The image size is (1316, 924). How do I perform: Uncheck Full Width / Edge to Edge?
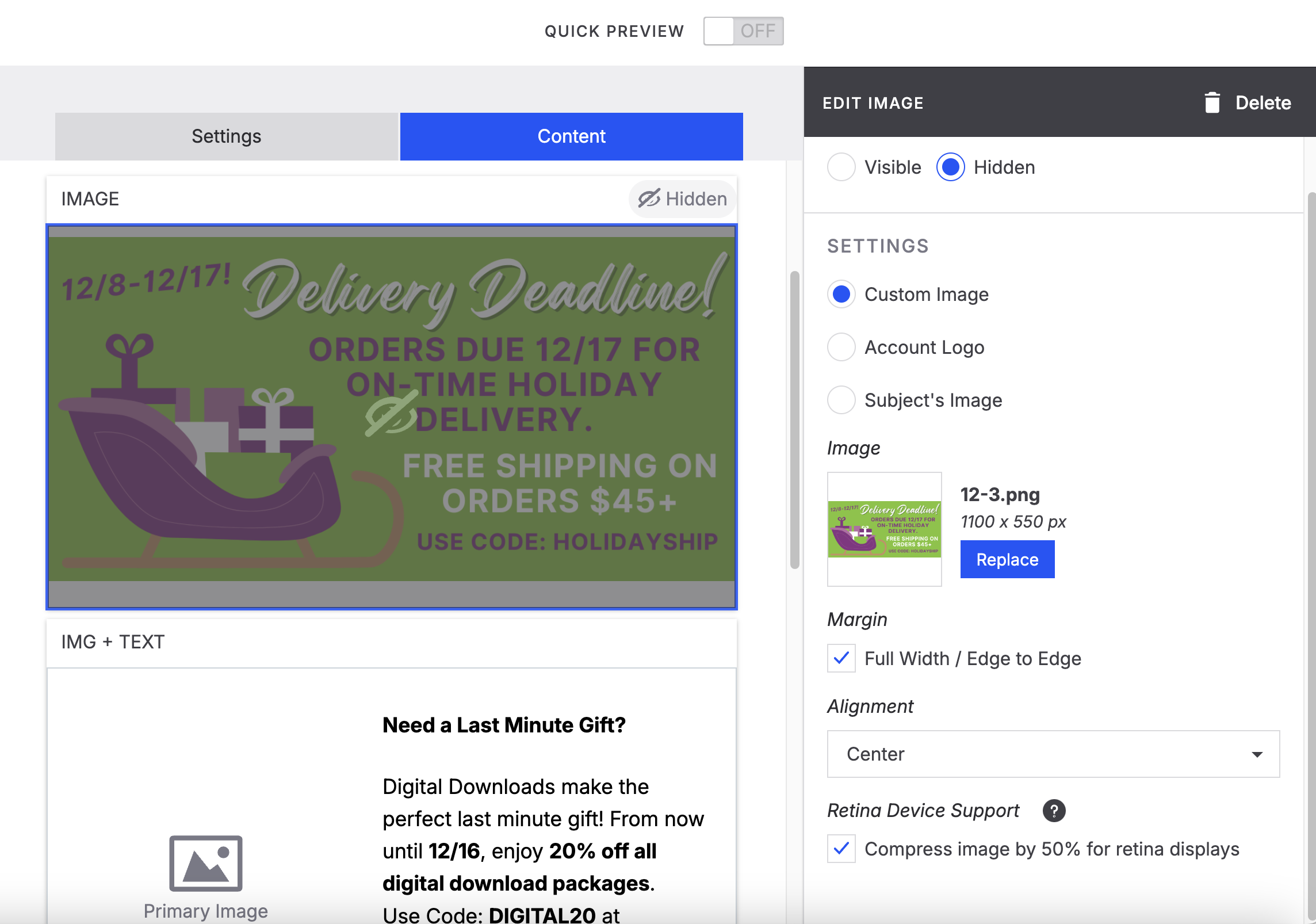click(x=841, y=658)
